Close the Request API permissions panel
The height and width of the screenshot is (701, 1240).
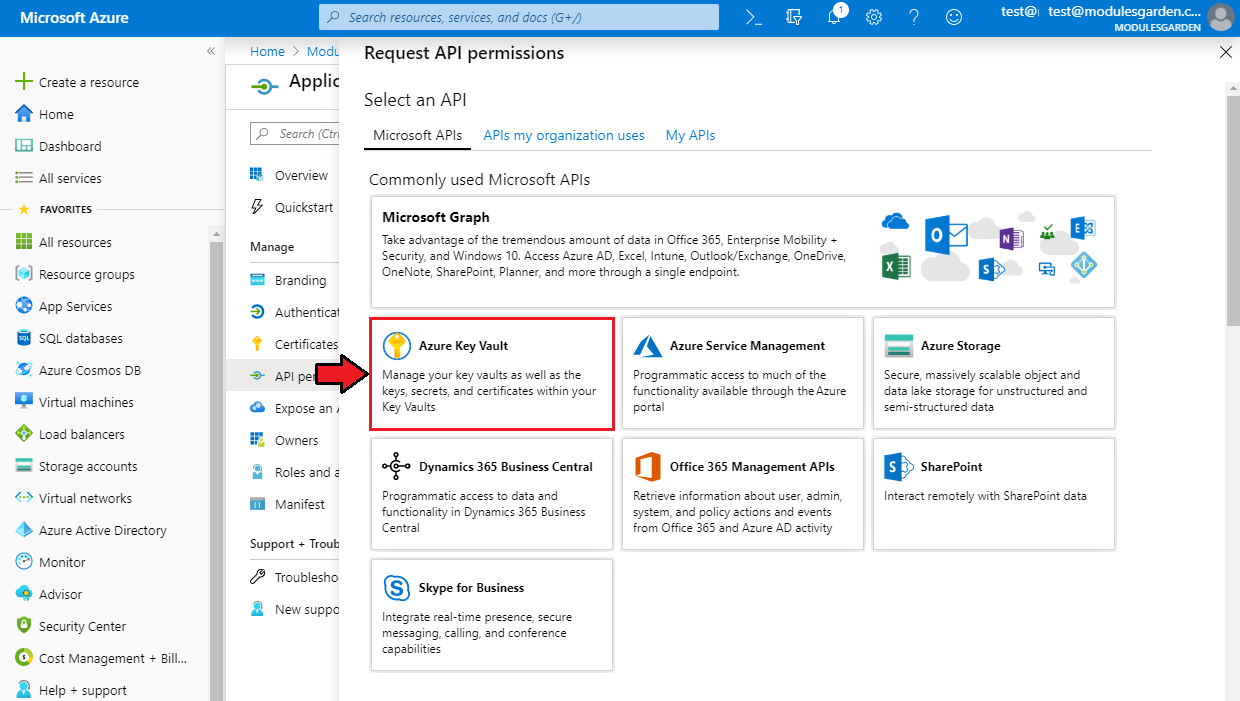1226,52
